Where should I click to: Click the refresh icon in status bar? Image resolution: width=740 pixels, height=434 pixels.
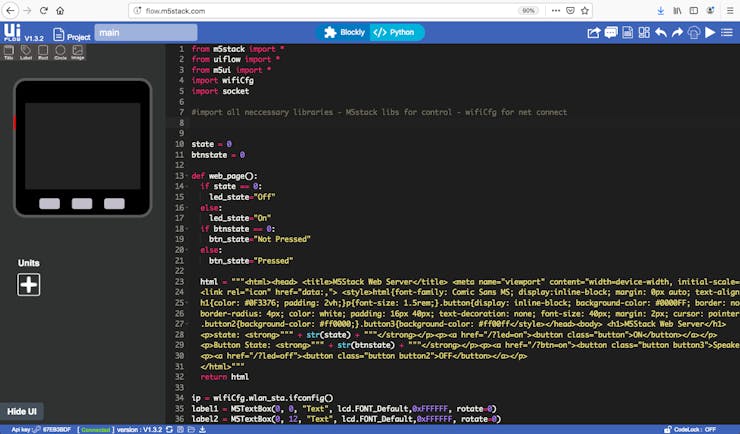point(169,430)
